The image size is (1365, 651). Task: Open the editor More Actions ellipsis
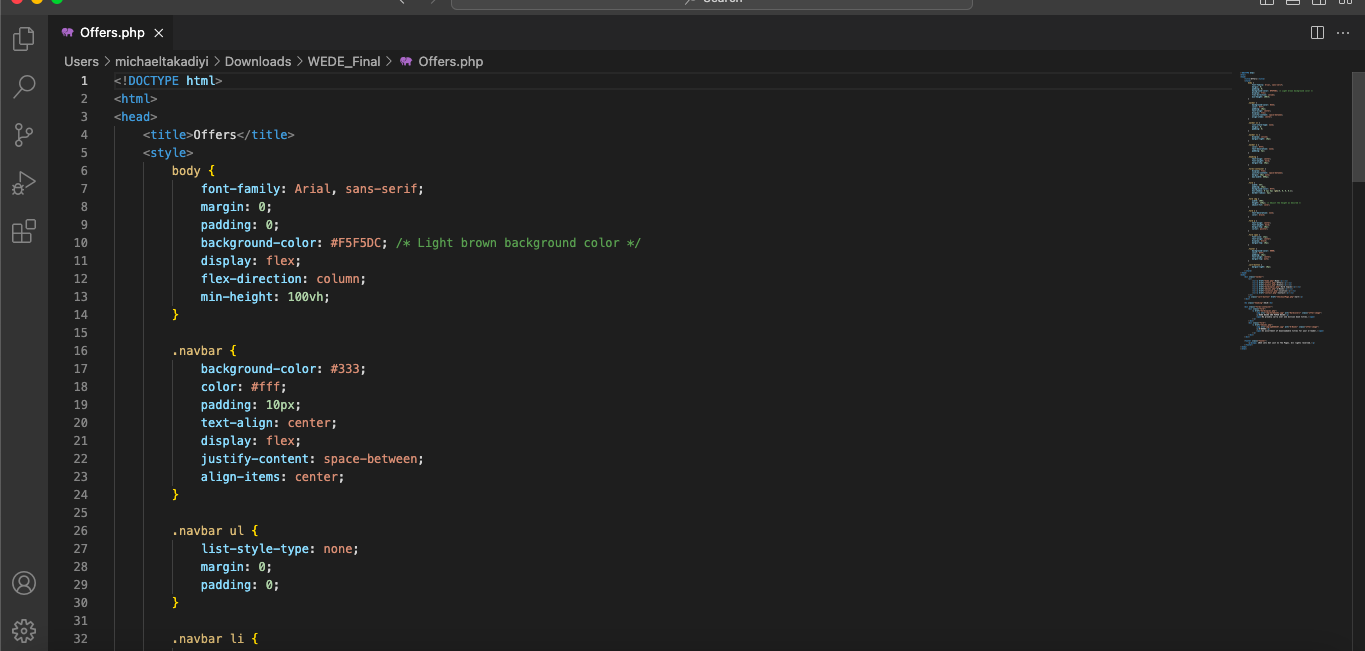[x=1343, y=33]
